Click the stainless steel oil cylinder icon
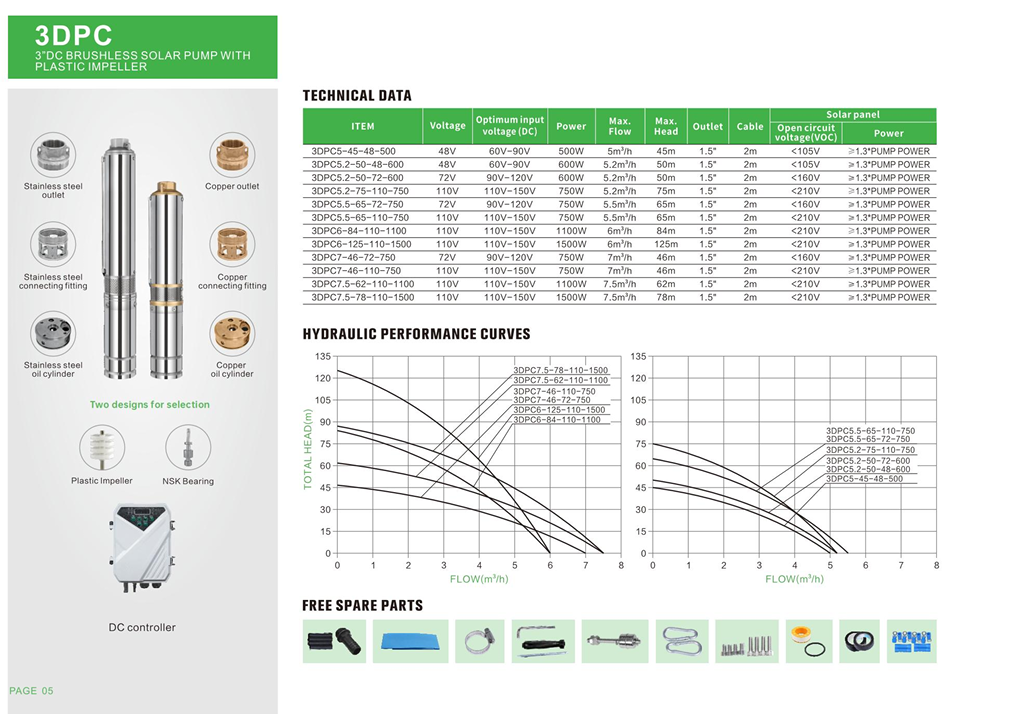This screenshot has width=1036, height=714. click(x=53, y=335)
